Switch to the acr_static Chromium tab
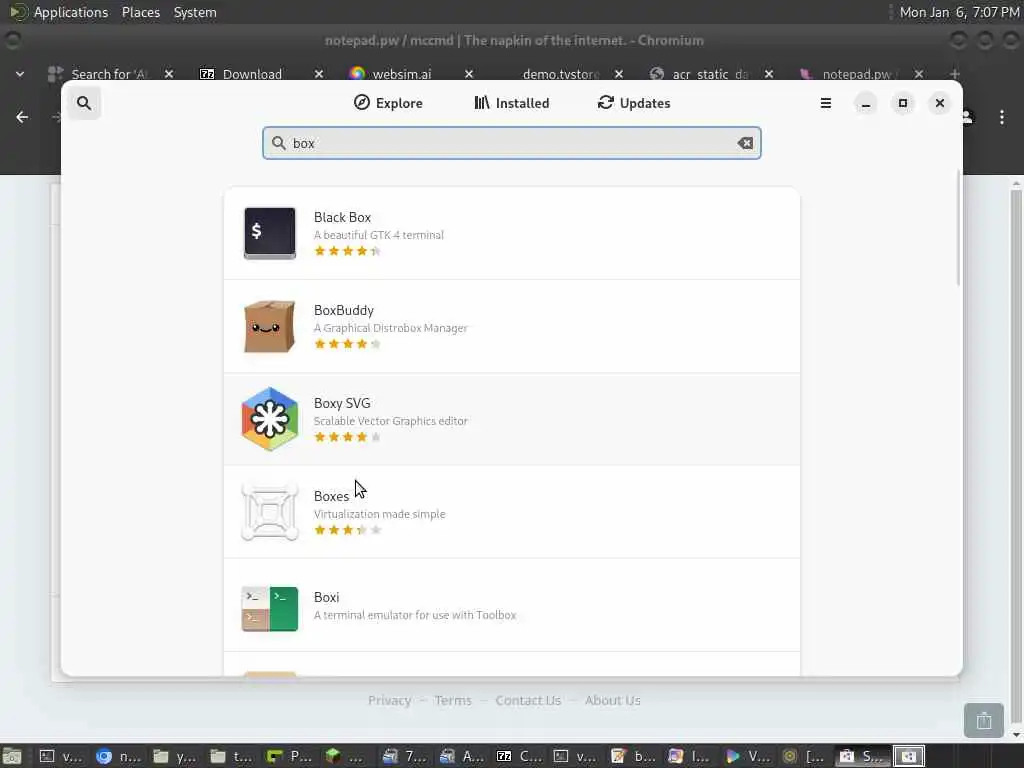Image resolution: width=1024 pixels, height=768 pixels. click(709, 74)
